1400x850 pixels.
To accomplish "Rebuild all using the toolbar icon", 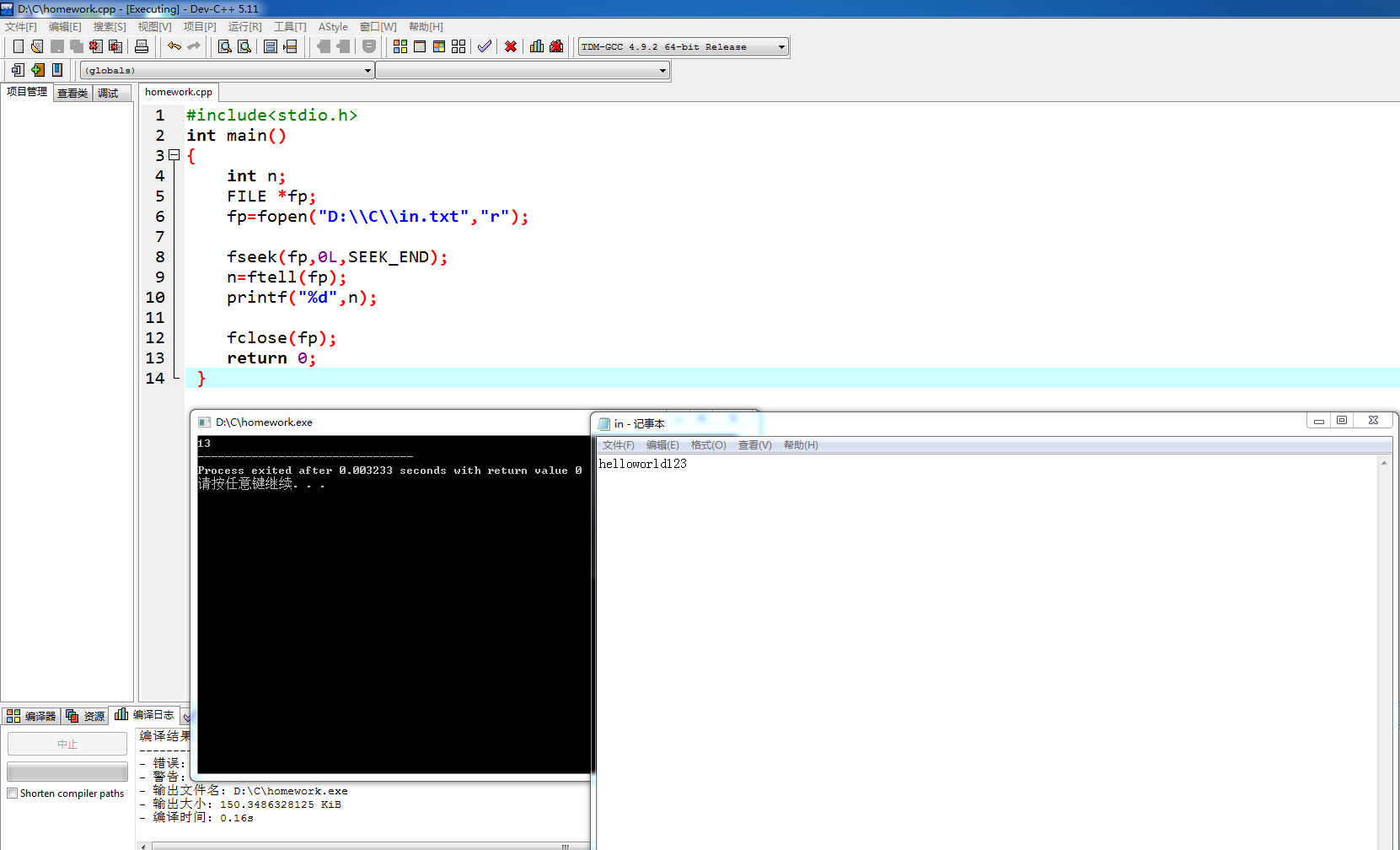I will point(459,46).
